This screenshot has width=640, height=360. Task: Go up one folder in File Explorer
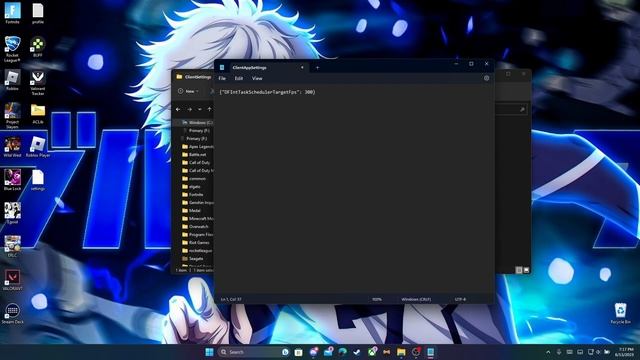tap(209, 109)
